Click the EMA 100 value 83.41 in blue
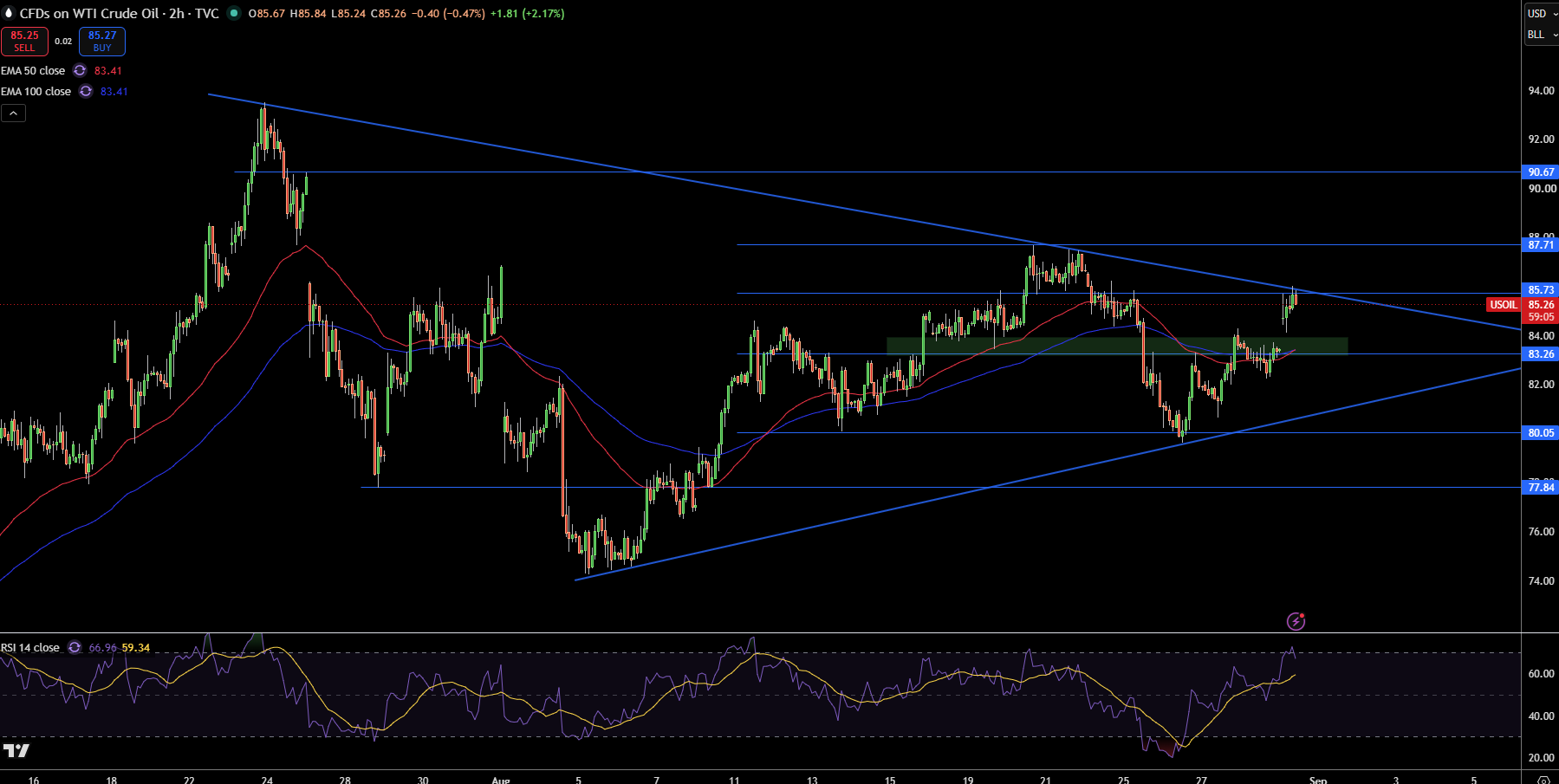This screenshot has height=784, width=1559. 114,92
